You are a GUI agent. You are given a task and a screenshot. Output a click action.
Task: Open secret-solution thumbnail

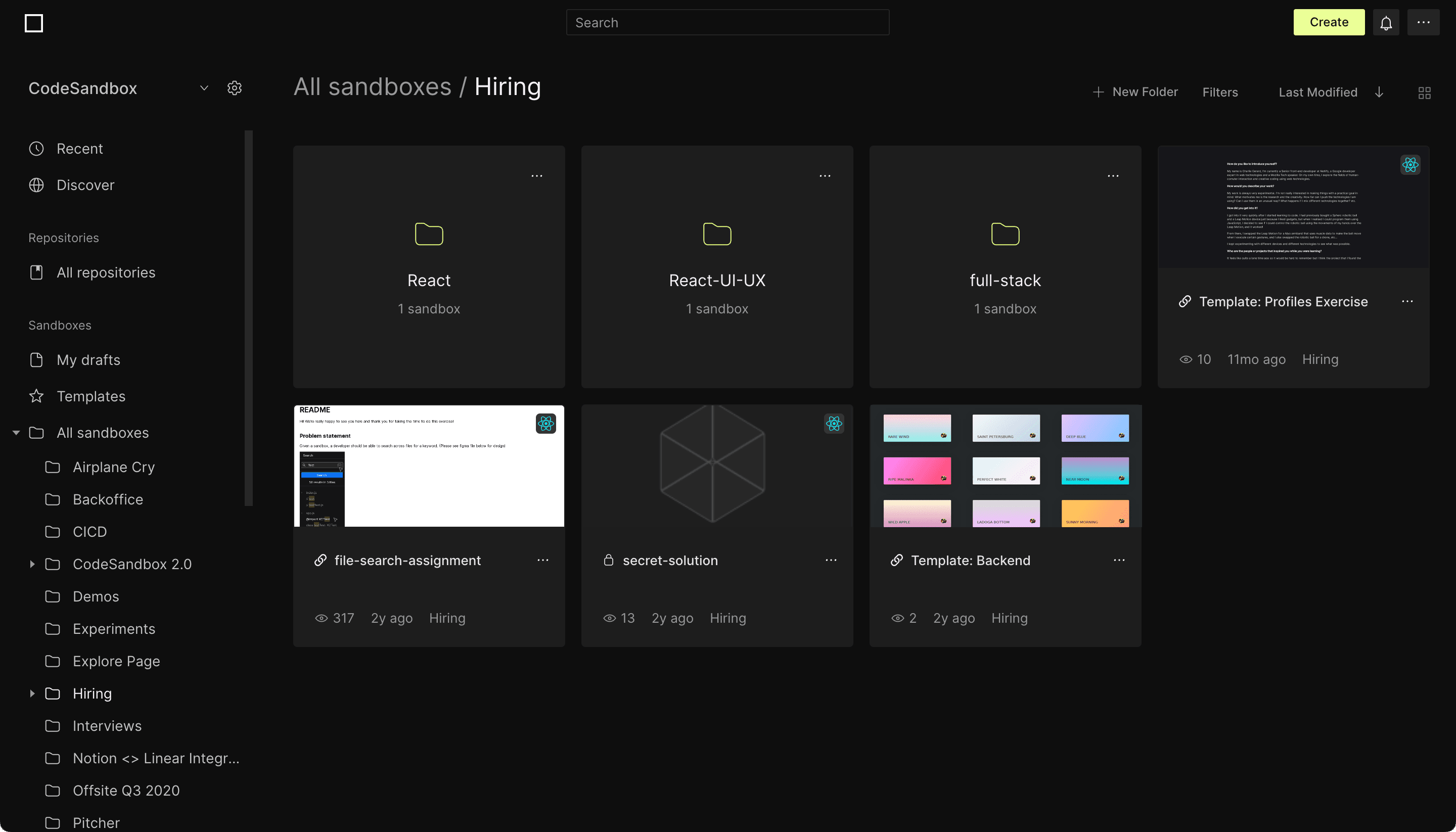click(x=717, y=466)
